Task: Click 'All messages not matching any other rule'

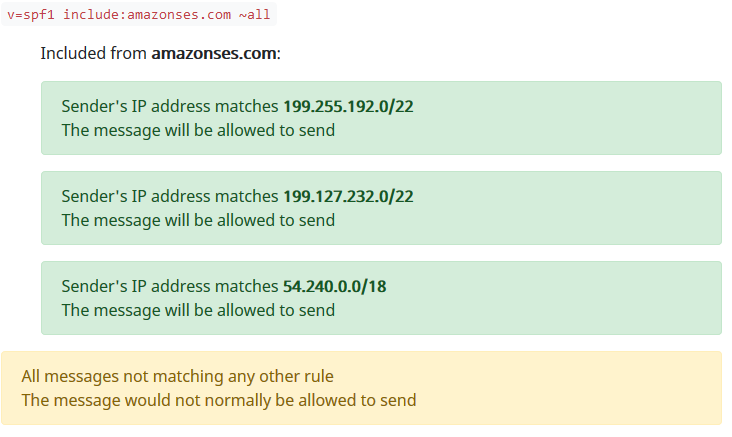Action: [177, 377]
